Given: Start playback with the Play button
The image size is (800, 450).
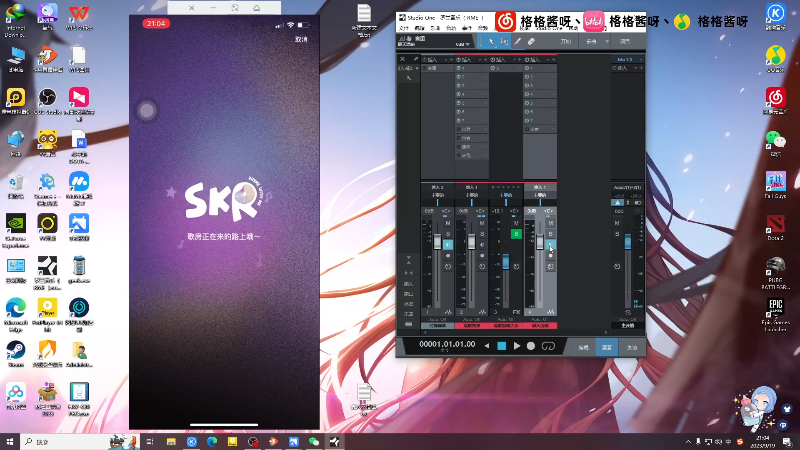Looking at the screenshot, I should coord(517,346).
